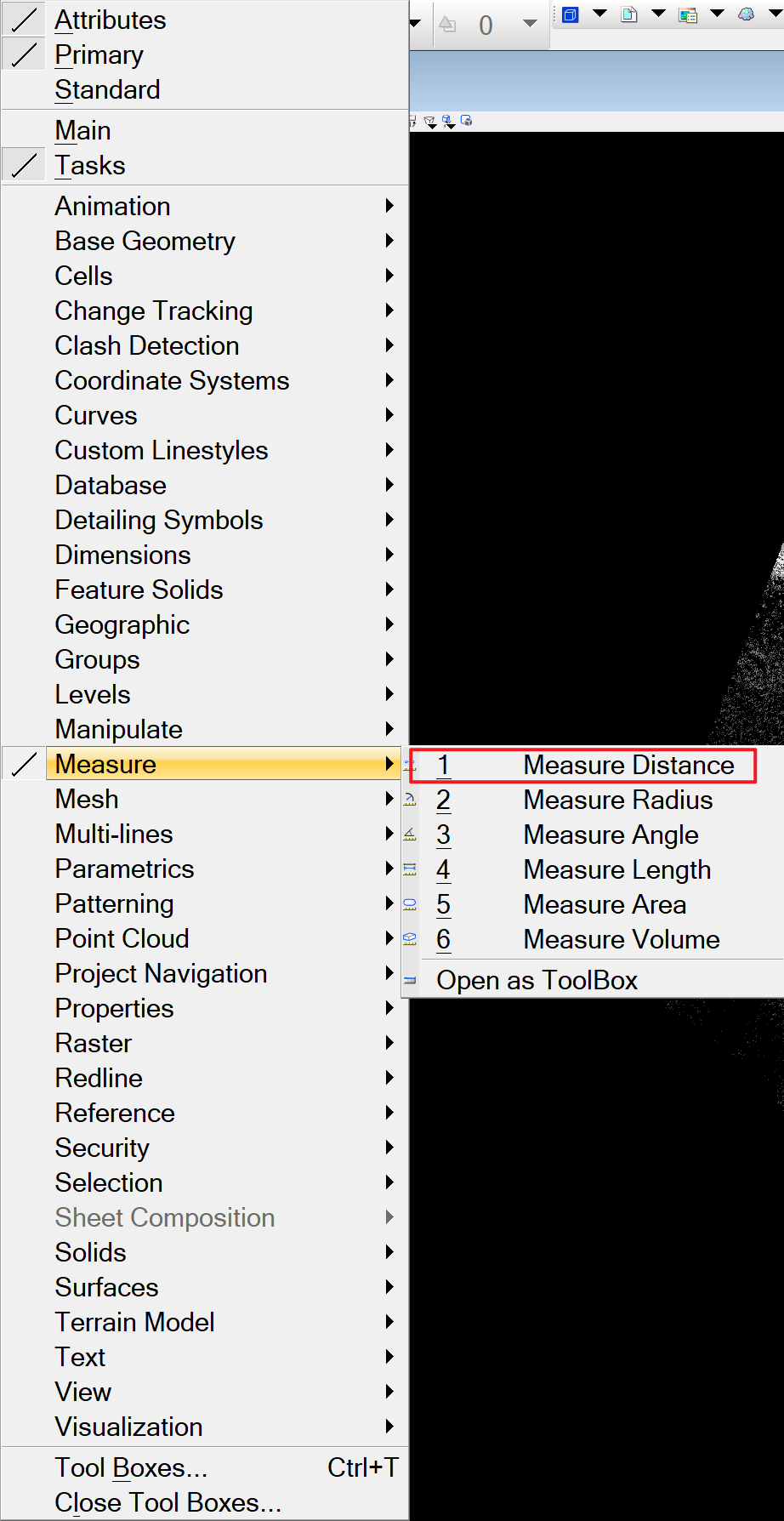Click the grayed priority icon beside the 0 value
784x1521 pixels.
[447, 25]
